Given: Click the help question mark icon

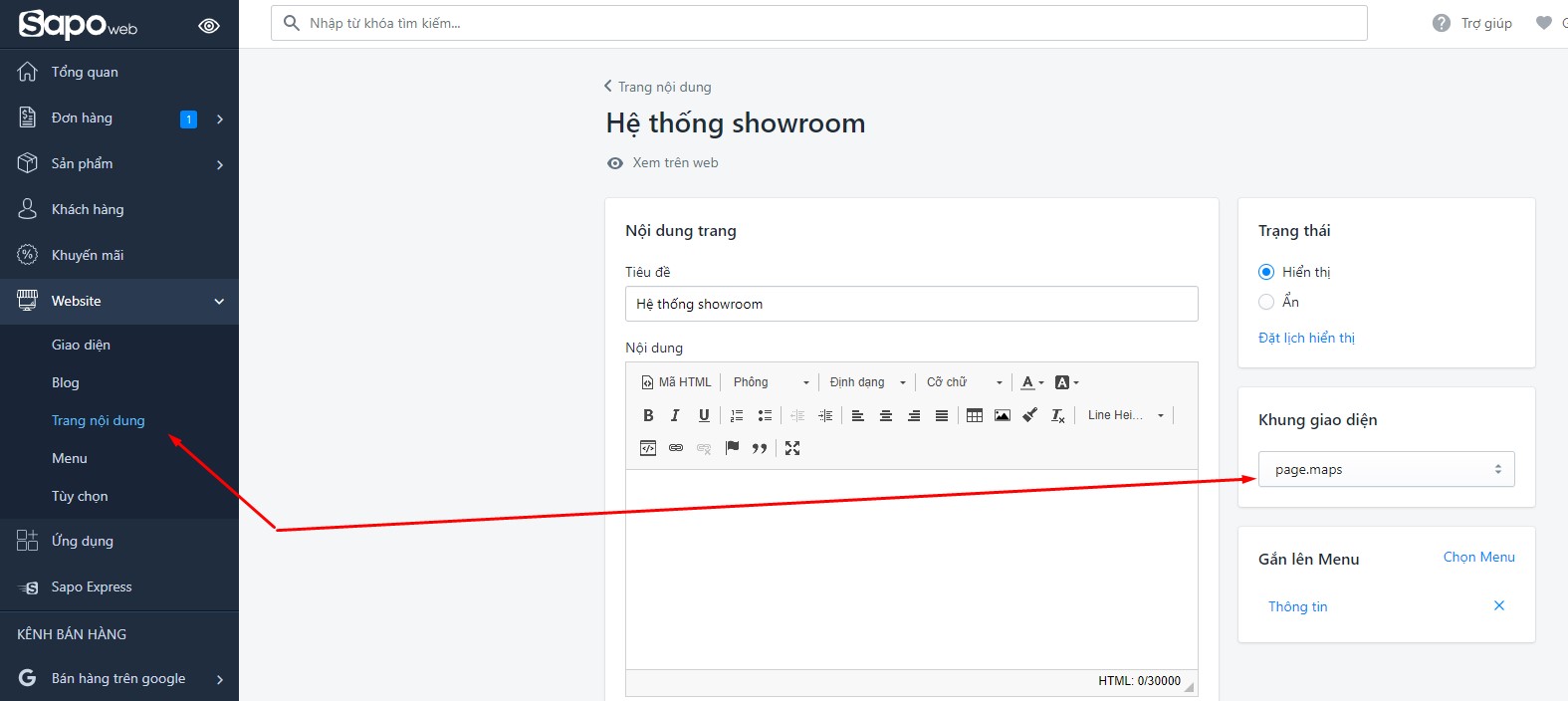Looking at the screenshot, I should 1442,23.
